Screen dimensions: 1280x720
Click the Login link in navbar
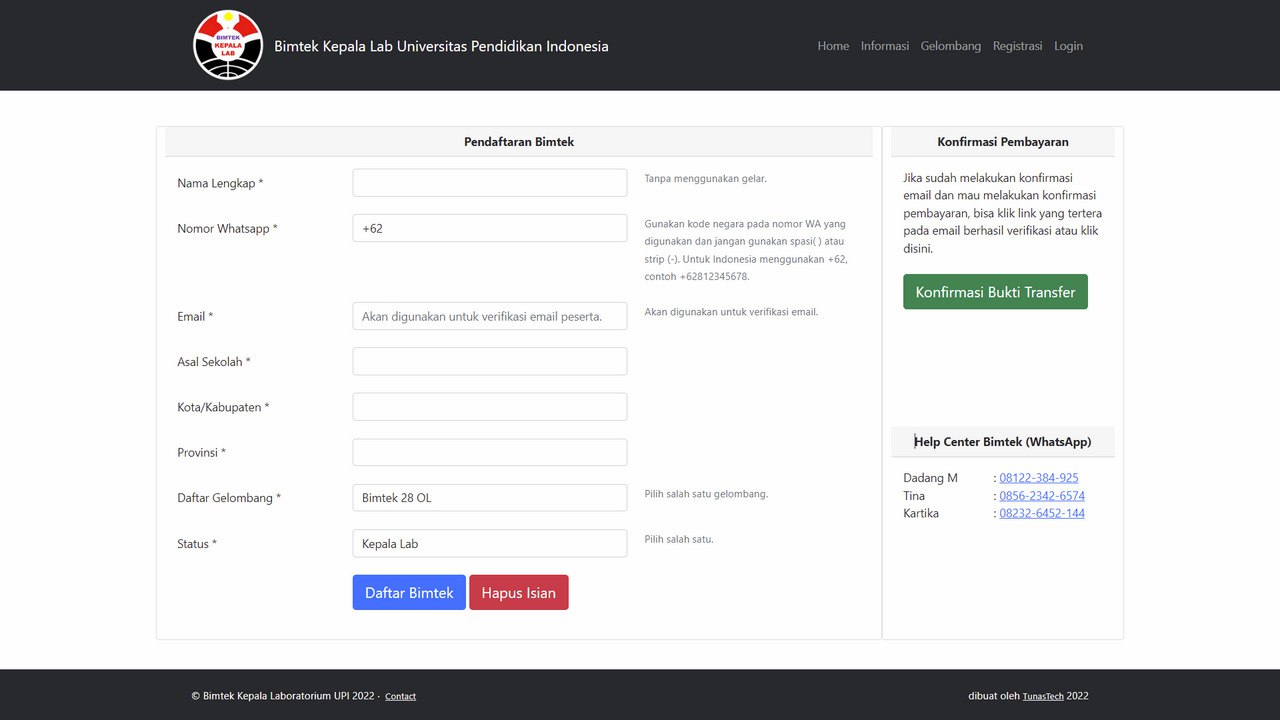pyautogui.click(x=1068, y=46)
